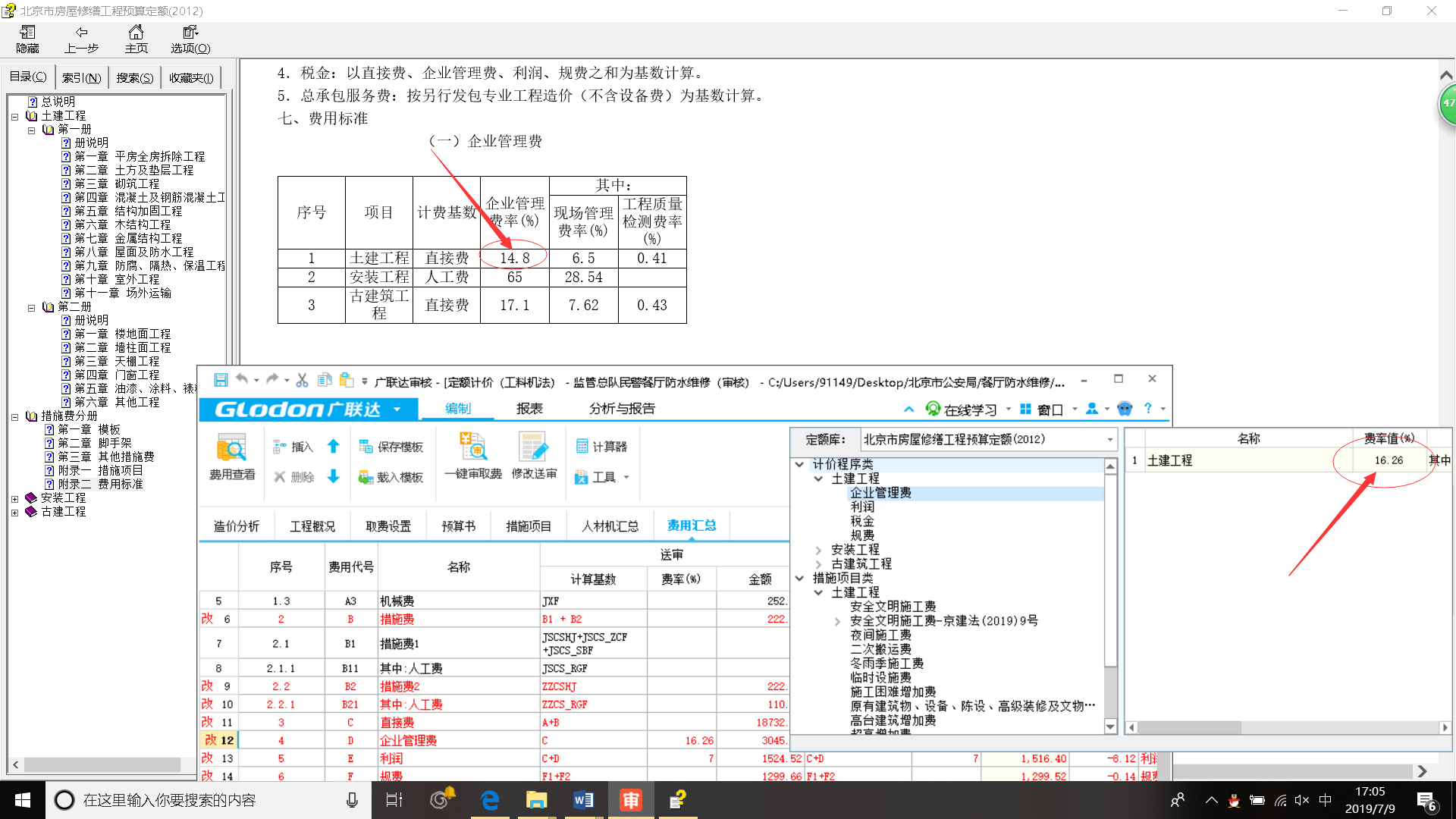The width and height of the screenshot is (1456, 819).
Task: Select the 企业管理费 row in fee table
Action: pyautogui.click(x=493, y=740)
